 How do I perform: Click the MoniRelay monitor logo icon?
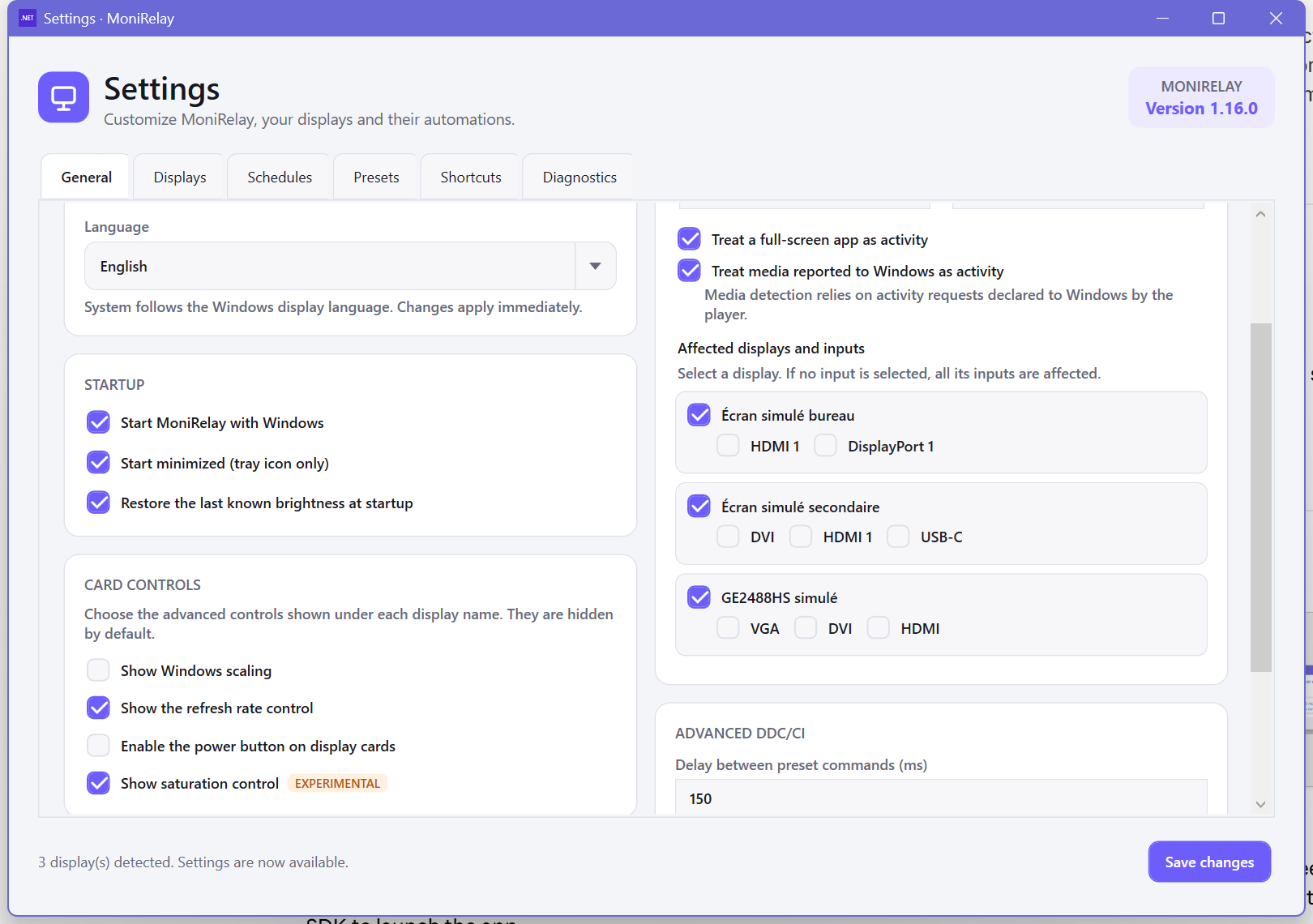pos(63,97)
